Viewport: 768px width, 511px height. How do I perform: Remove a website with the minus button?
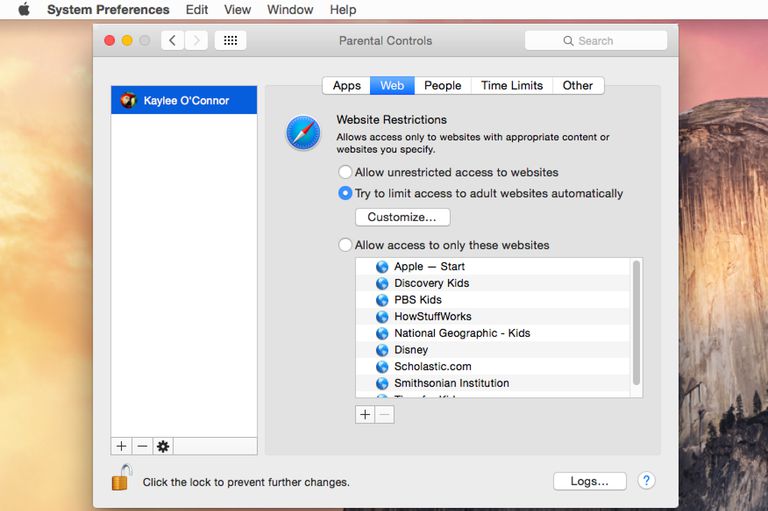coord(384,414)
